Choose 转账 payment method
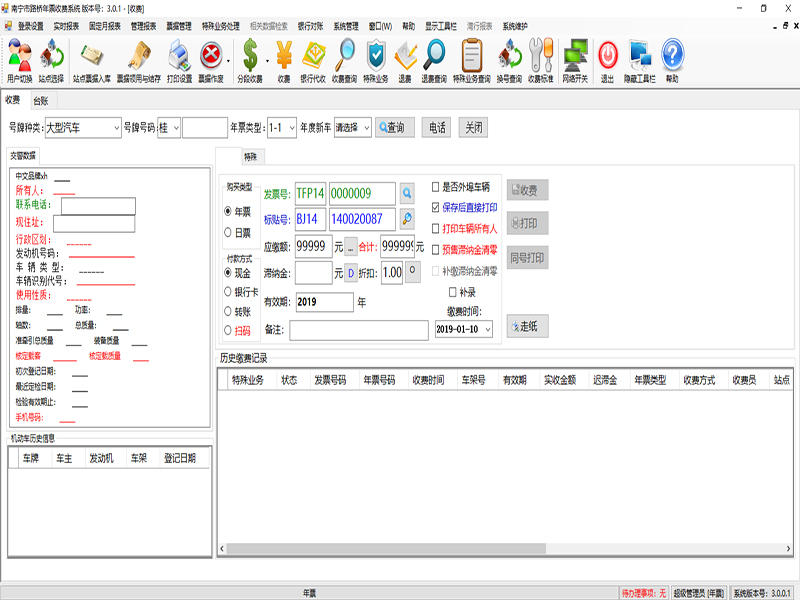The width and height of the screenshot is (800, 600). point(228,311)
